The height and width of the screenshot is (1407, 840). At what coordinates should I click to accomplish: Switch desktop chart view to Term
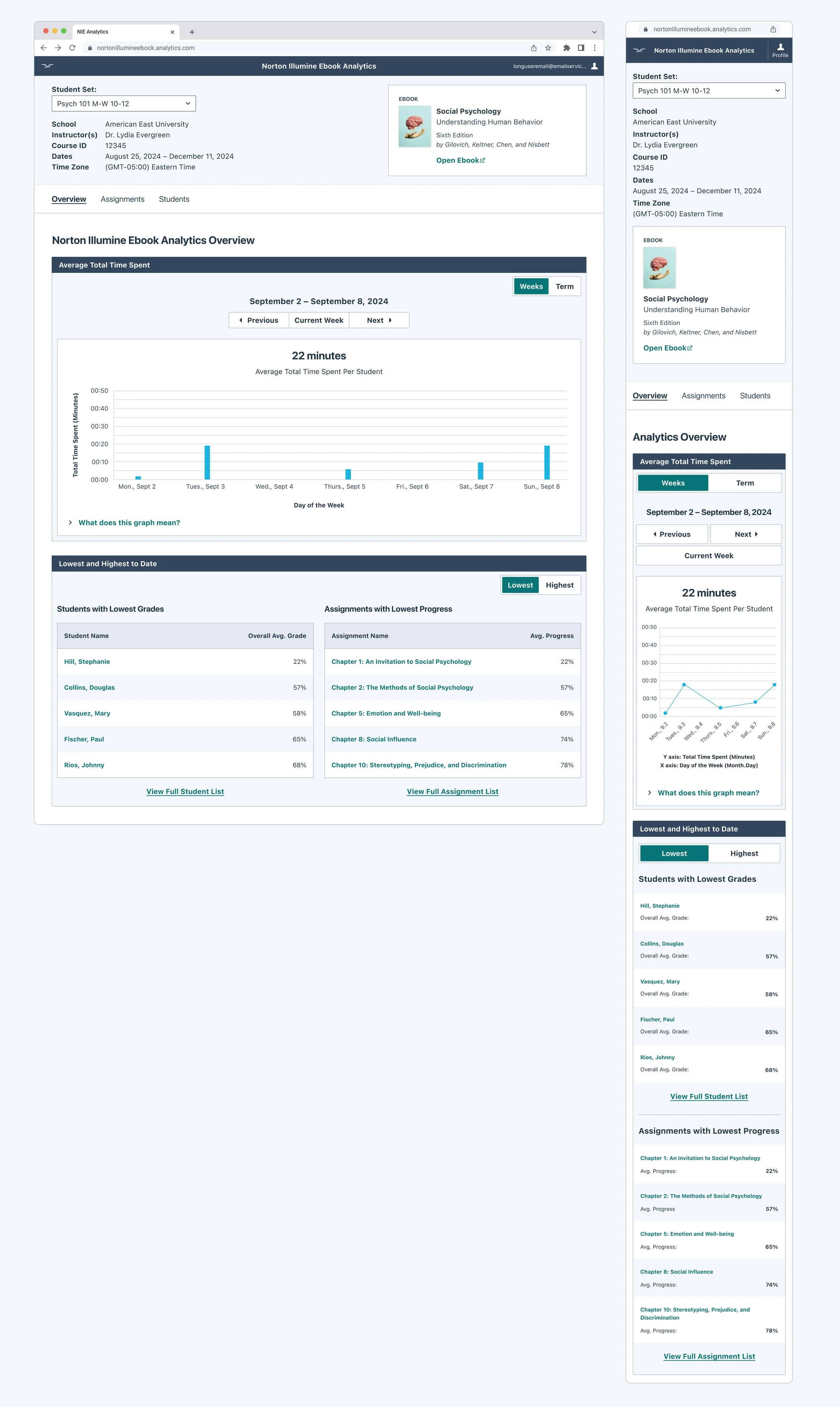tap(564, 286)
